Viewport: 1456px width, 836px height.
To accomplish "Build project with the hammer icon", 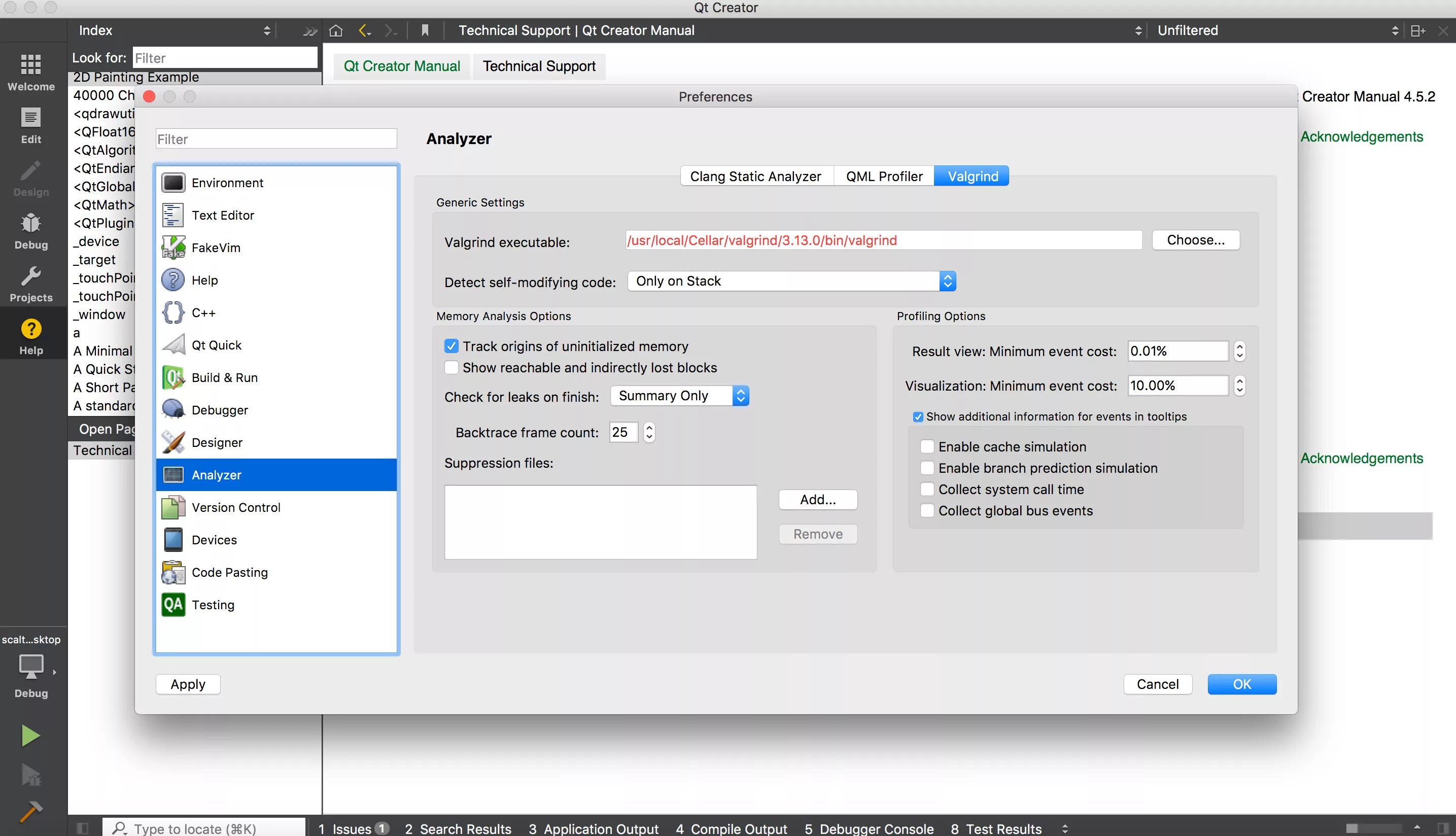I will [x=31, y=812].
